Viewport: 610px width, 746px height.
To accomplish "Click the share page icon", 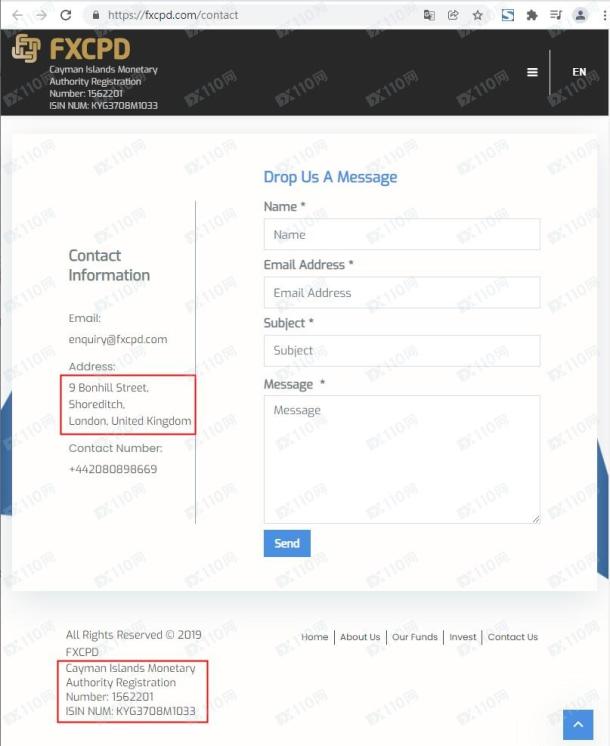I will click(x=453, y=15).
